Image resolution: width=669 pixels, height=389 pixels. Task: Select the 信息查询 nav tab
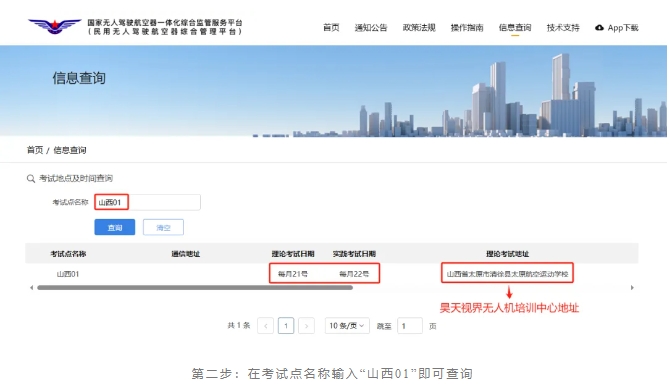[x=515, y=28]
